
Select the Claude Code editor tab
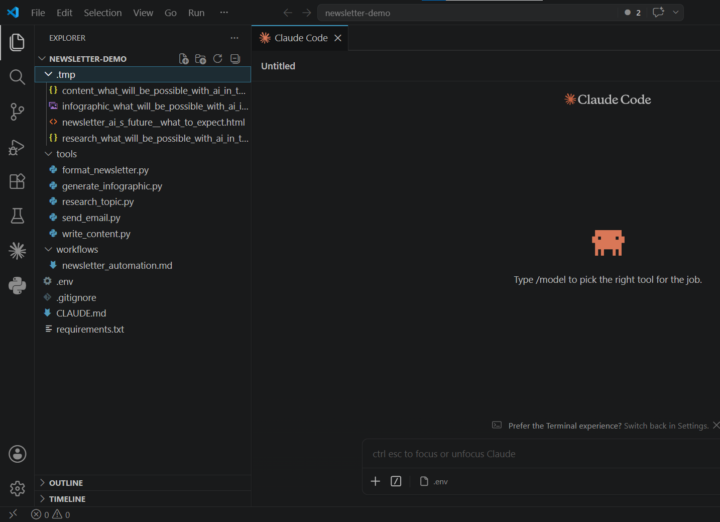300,38
